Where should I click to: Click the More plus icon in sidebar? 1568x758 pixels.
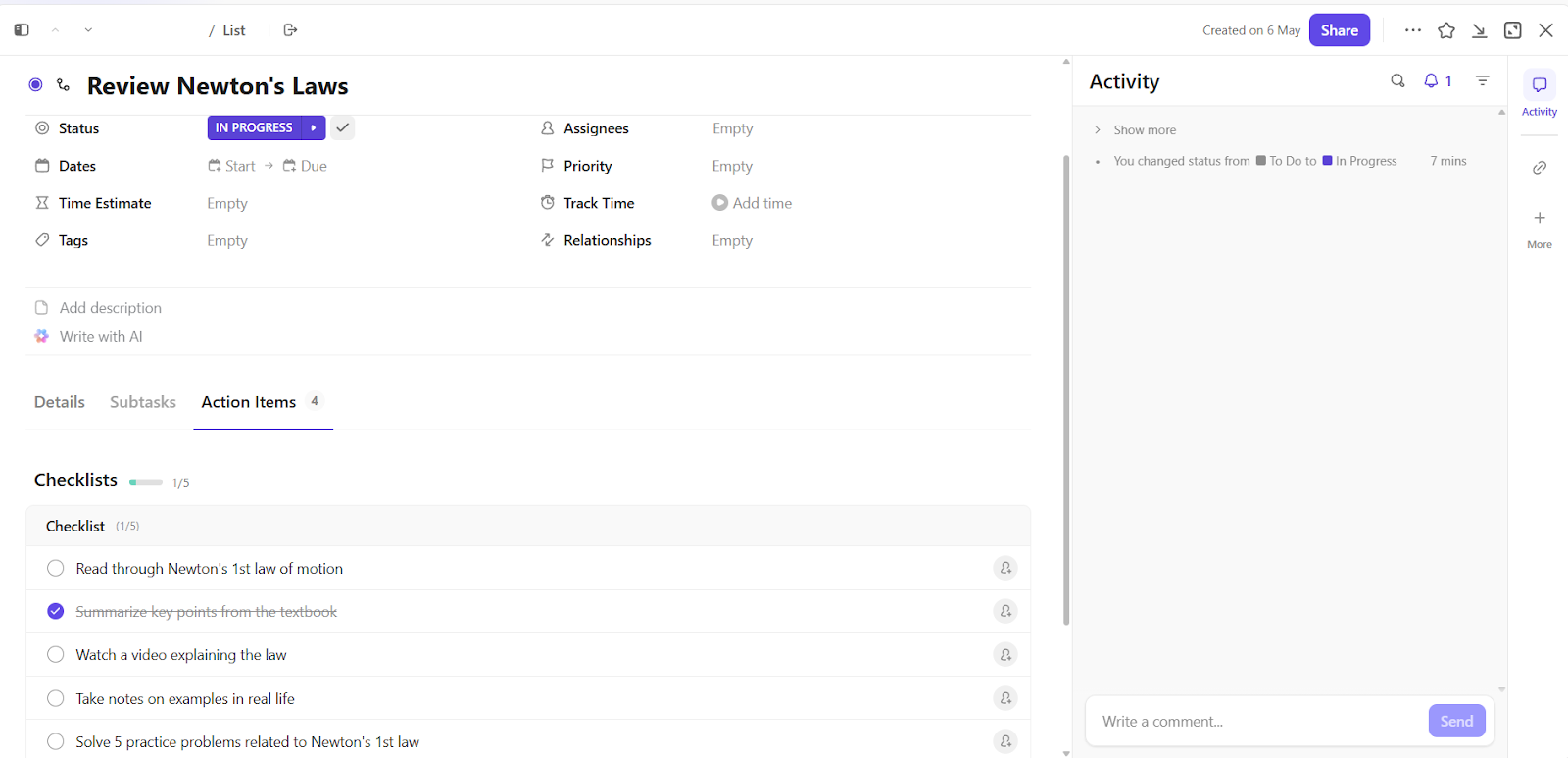pos(1540,218)
